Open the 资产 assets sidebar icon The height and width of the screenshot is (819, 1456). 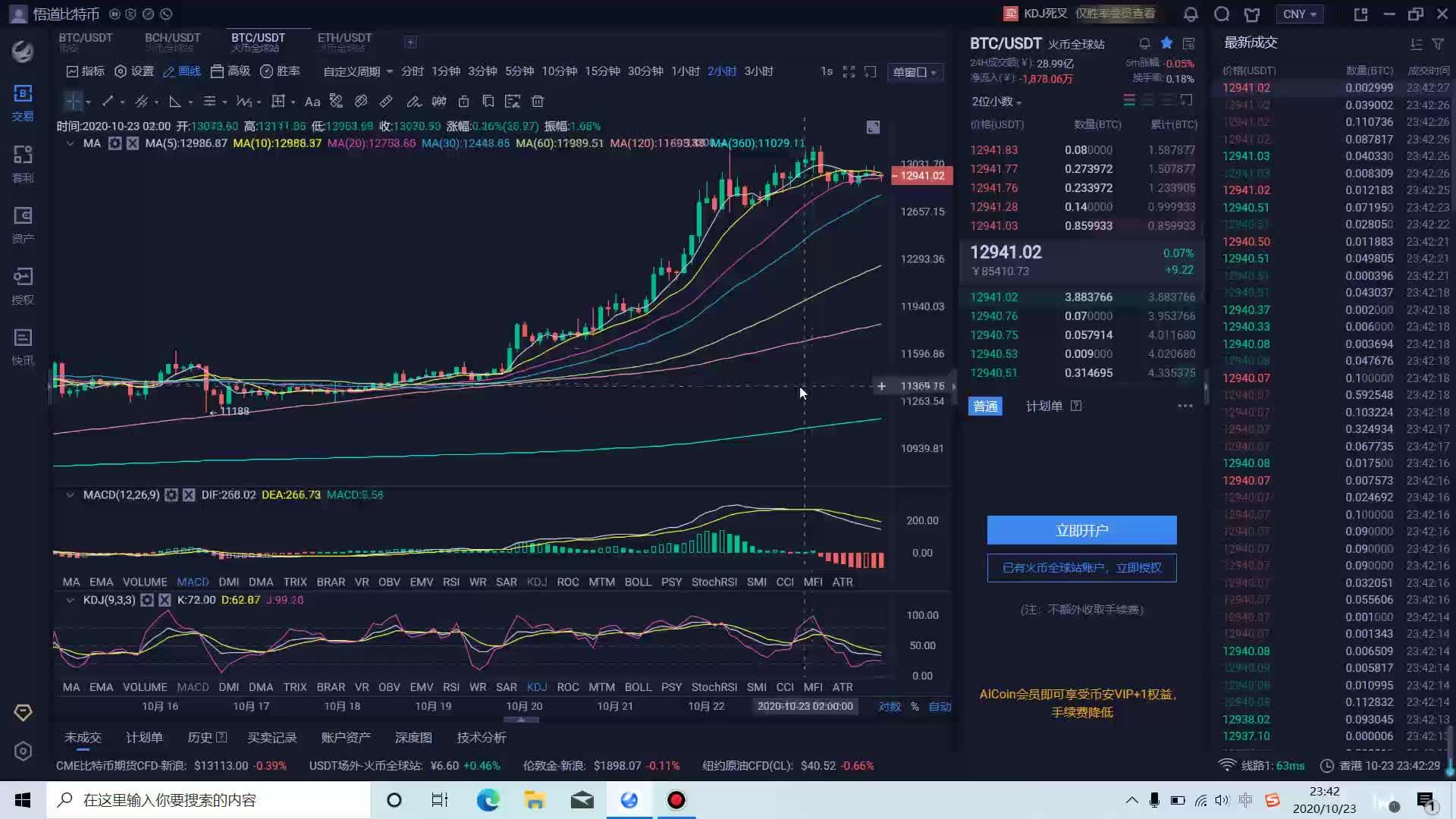tap(23, 225)
